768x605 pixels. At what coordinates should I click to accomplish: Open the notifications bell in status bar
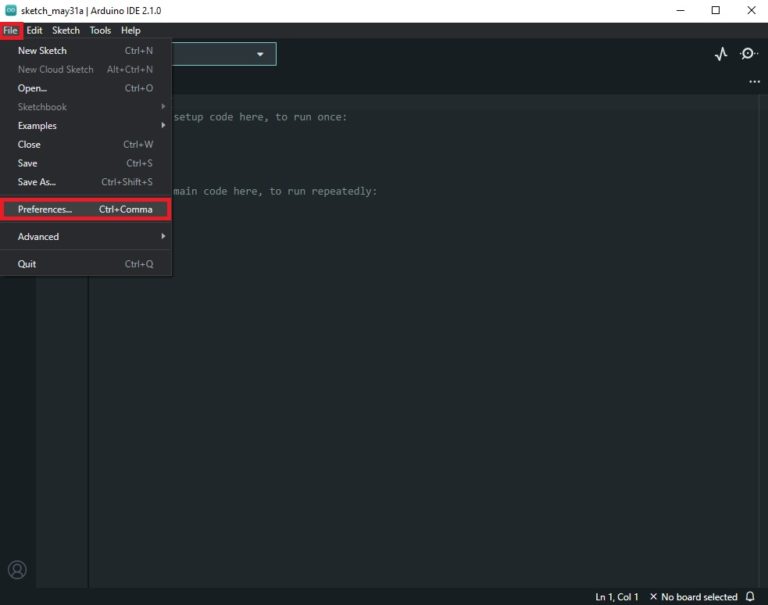tap(751, 597)
